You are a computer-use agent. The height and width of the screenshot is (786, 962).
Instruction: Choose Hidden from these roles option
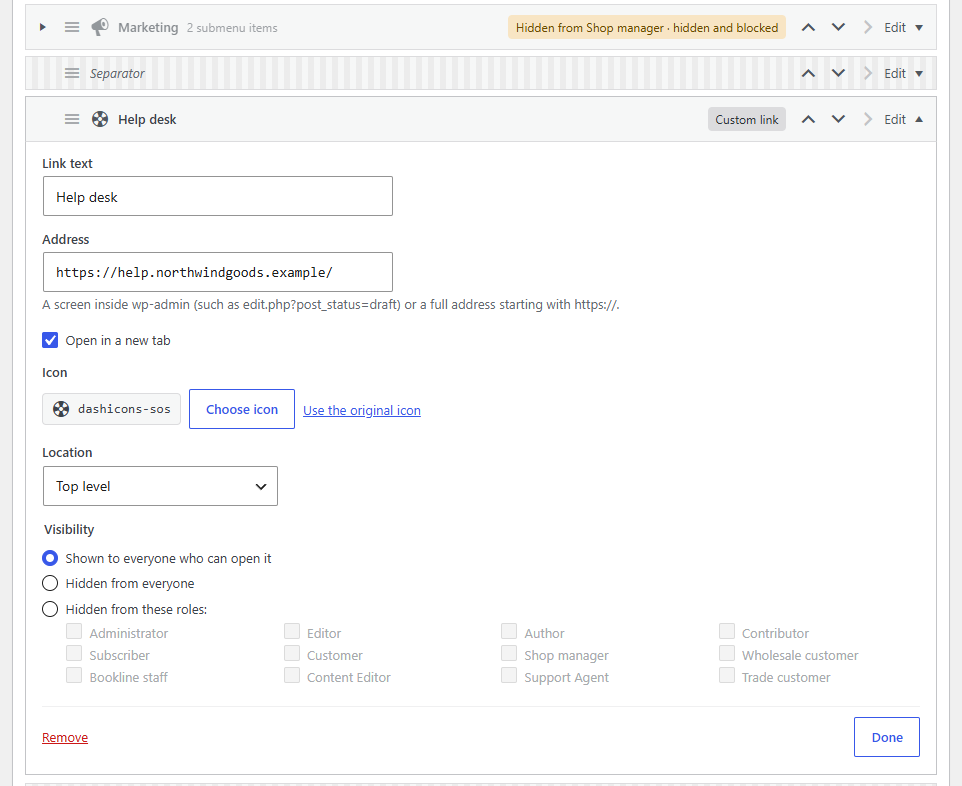coord(50,609)
